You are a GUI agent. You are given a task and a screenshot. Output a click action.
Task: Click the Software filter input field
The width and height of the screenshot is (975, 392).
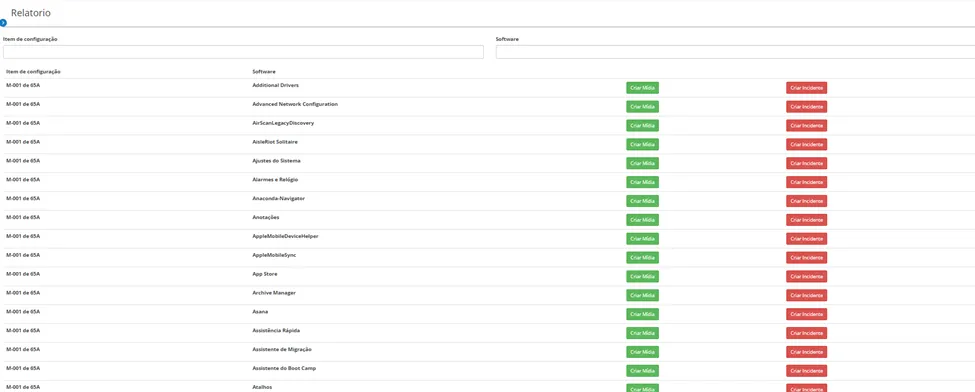click(735, 52)
